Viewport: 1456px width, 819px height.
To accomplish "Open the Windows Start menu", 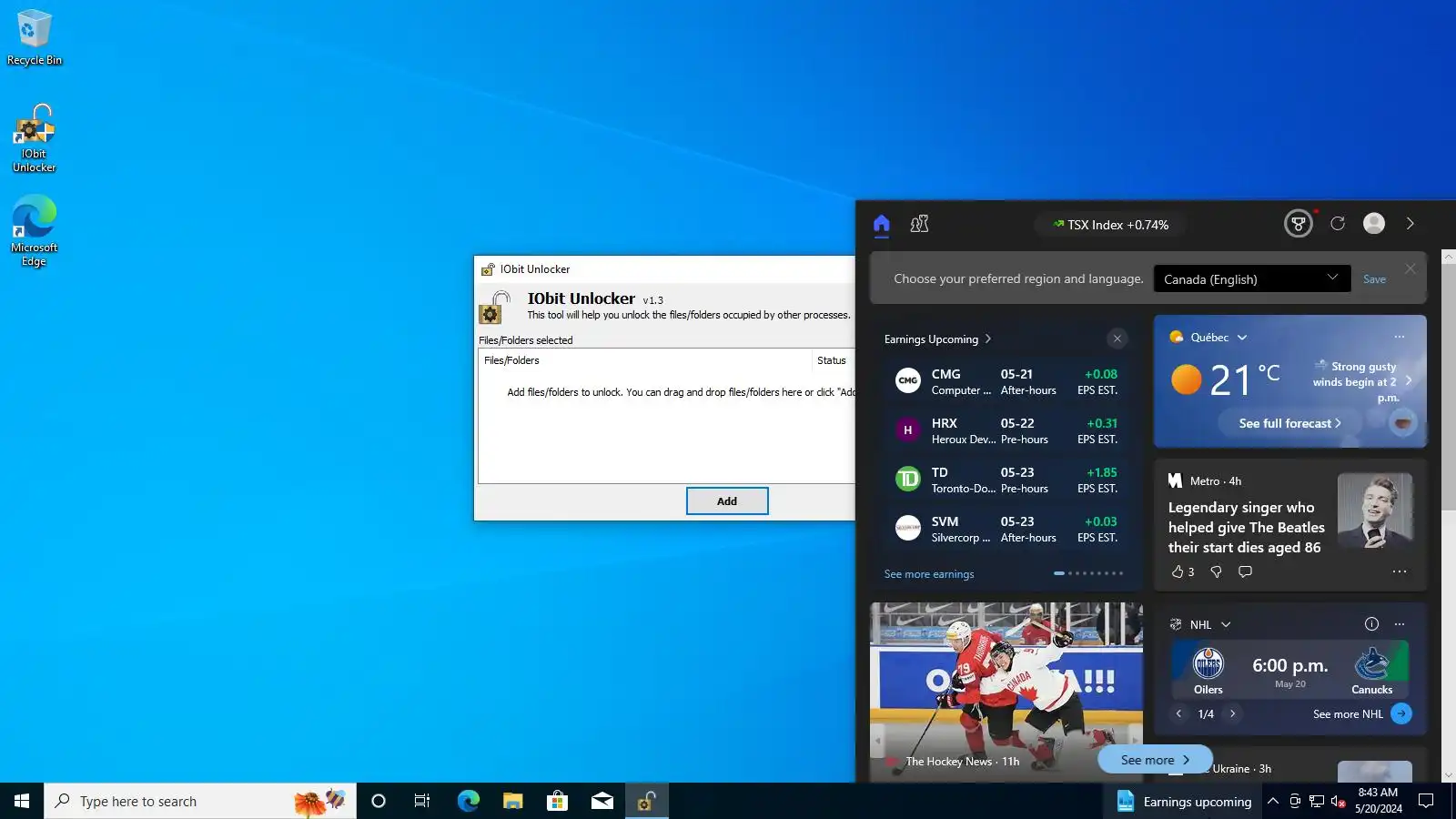I will (22, 801).
